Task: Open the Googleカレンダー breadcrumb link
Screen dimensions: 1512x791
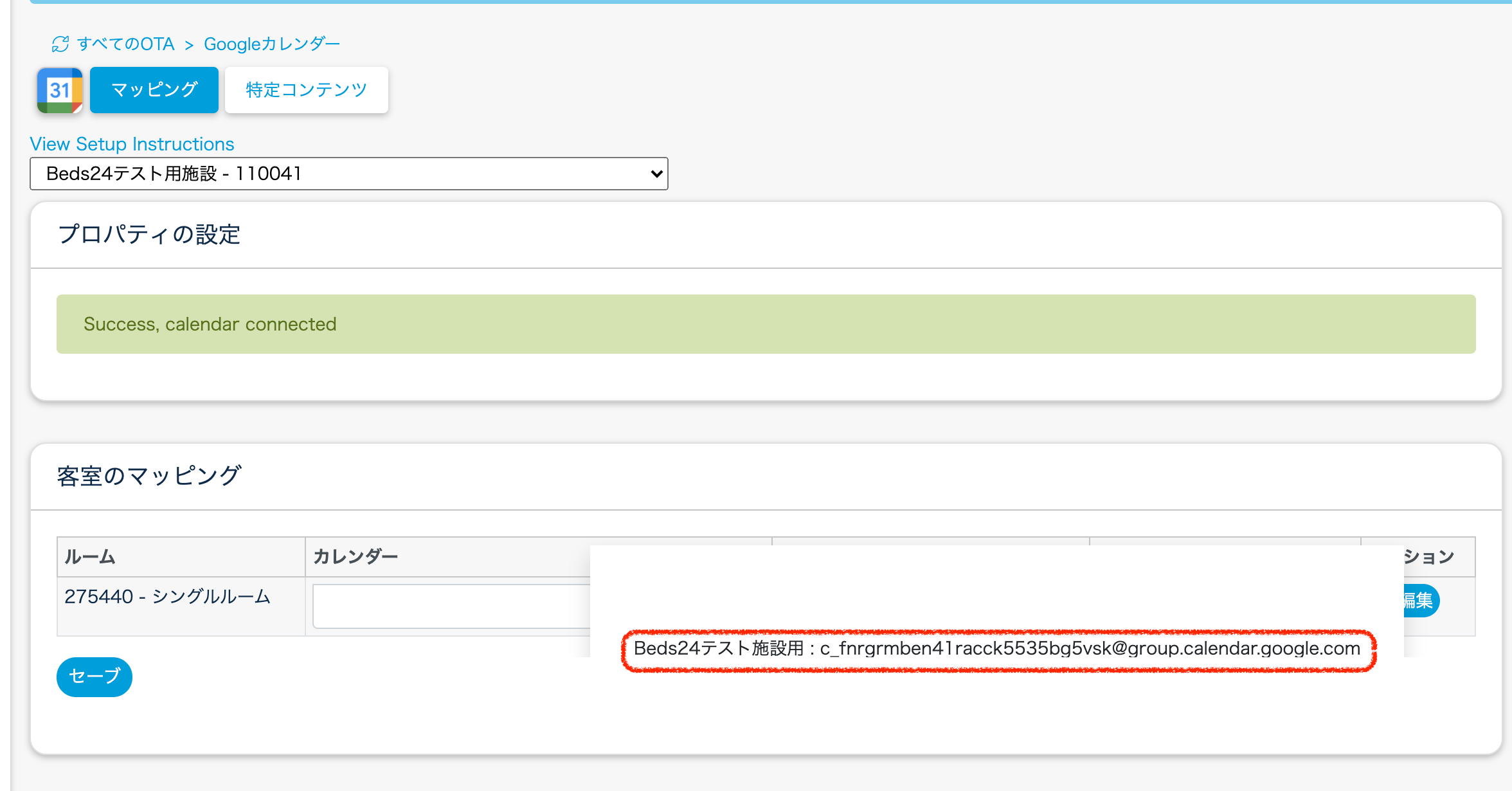Action: click(x=271, y=44)
